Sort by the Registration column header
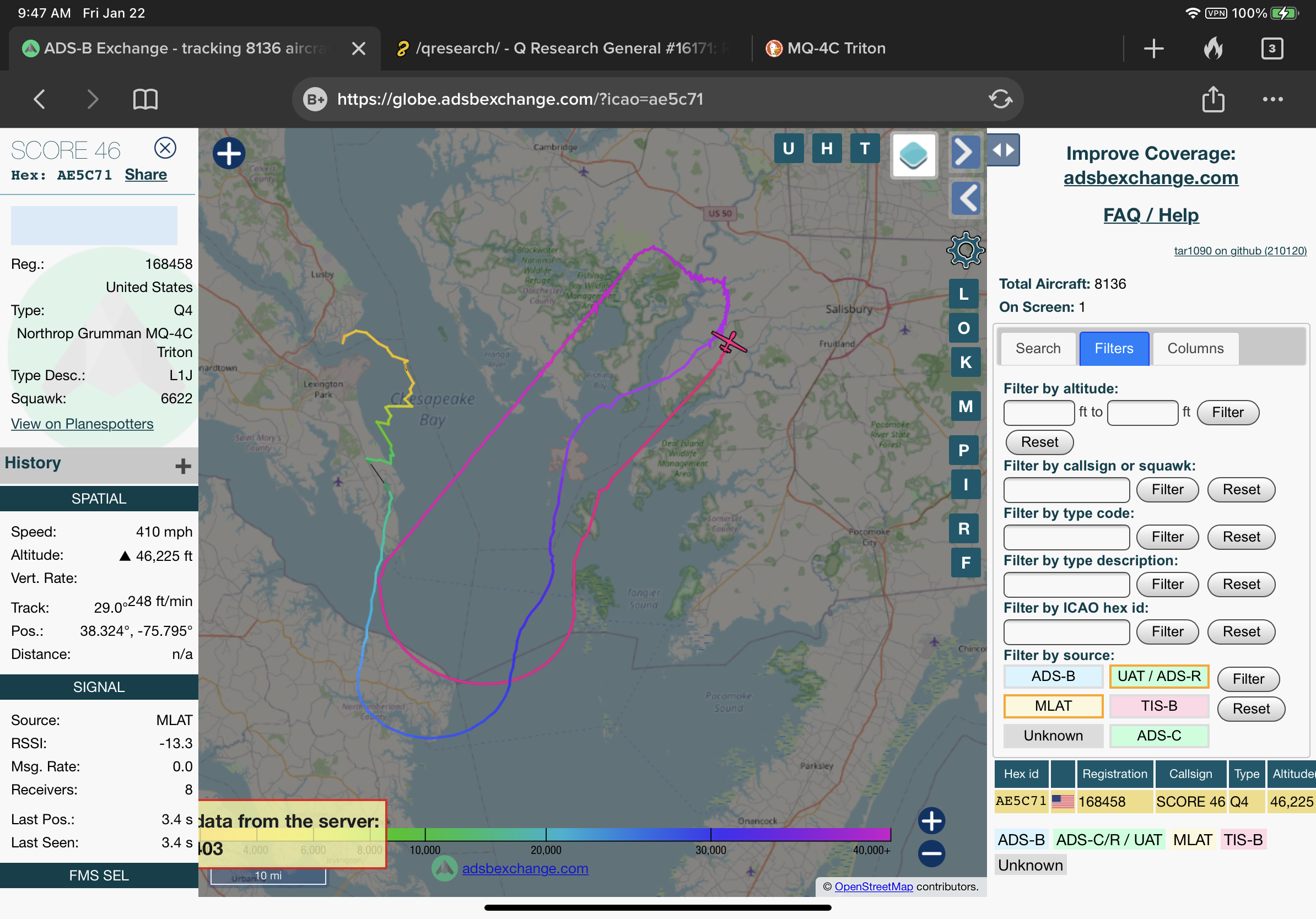The width and height of the screenshot is (1316, 919). coord(1114,774)
